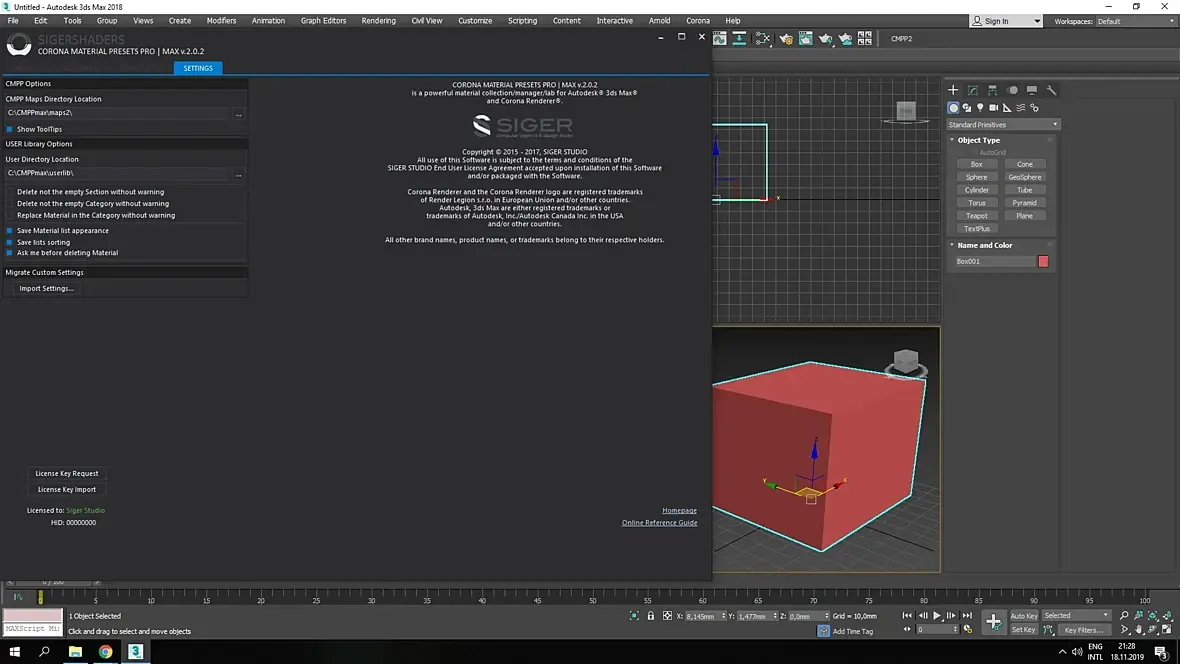Open the Modify command panel tab
1180x664 pixels.
[x=972, y=90]
